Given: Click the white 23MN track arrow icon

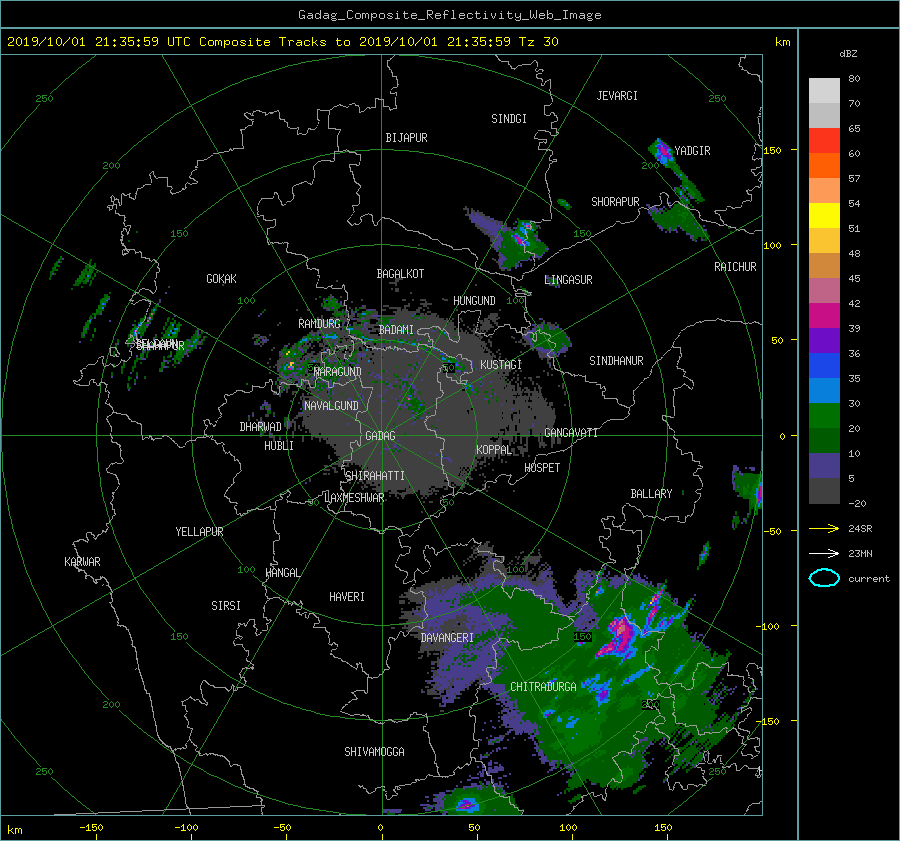Looking at the screenshot, I should [824, 553].
